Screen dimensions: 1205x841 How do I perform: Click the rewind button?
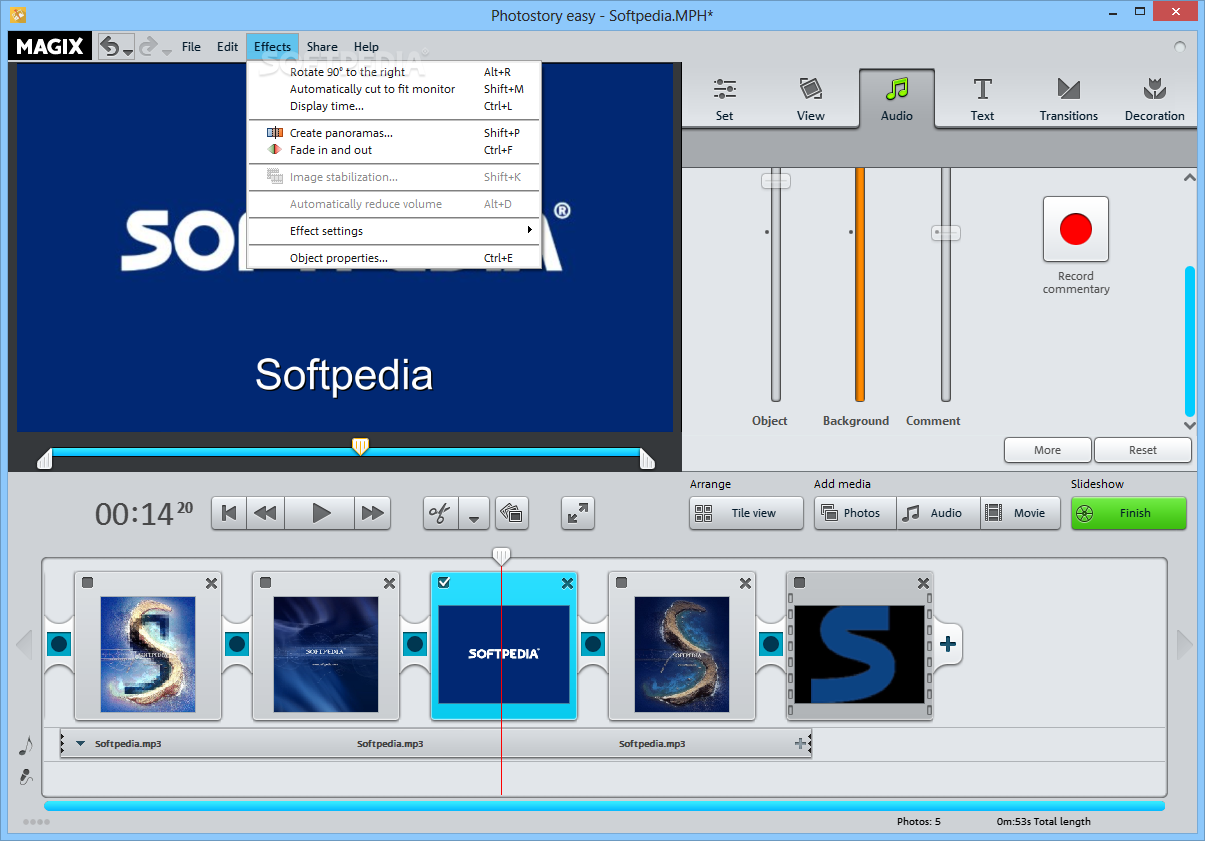coord(265,513)
